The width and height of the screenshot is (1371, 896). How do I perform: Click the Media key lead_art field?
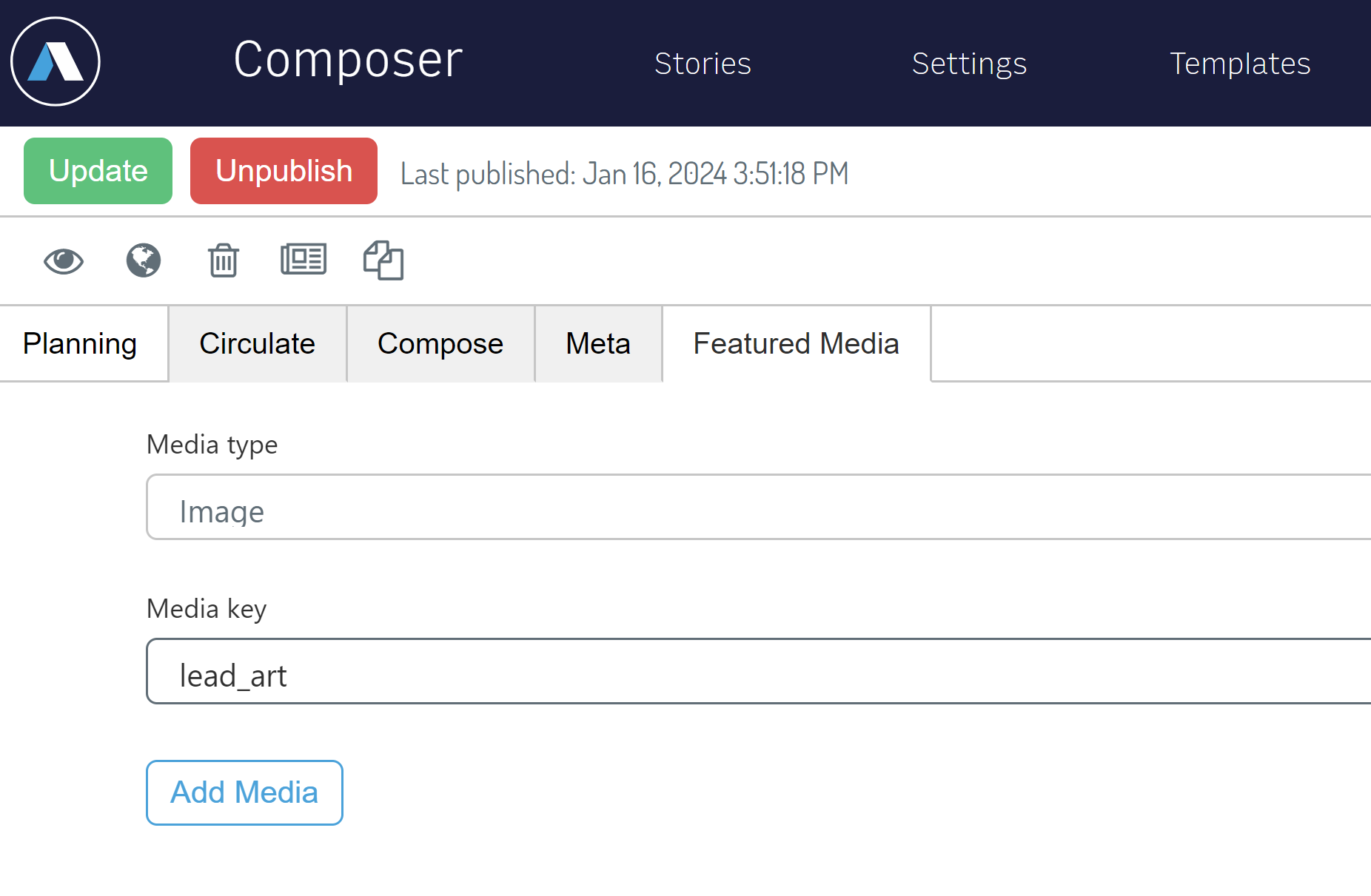click(x=759, y=671)
